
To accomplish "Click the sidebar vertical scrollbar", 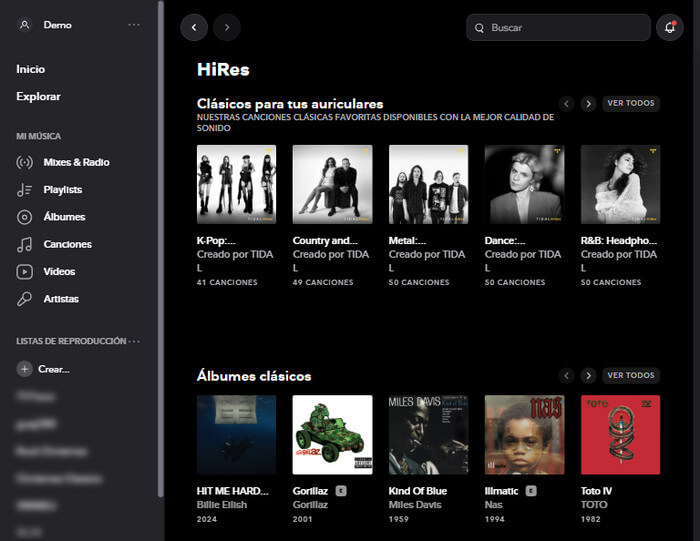I will pos(161,249).
